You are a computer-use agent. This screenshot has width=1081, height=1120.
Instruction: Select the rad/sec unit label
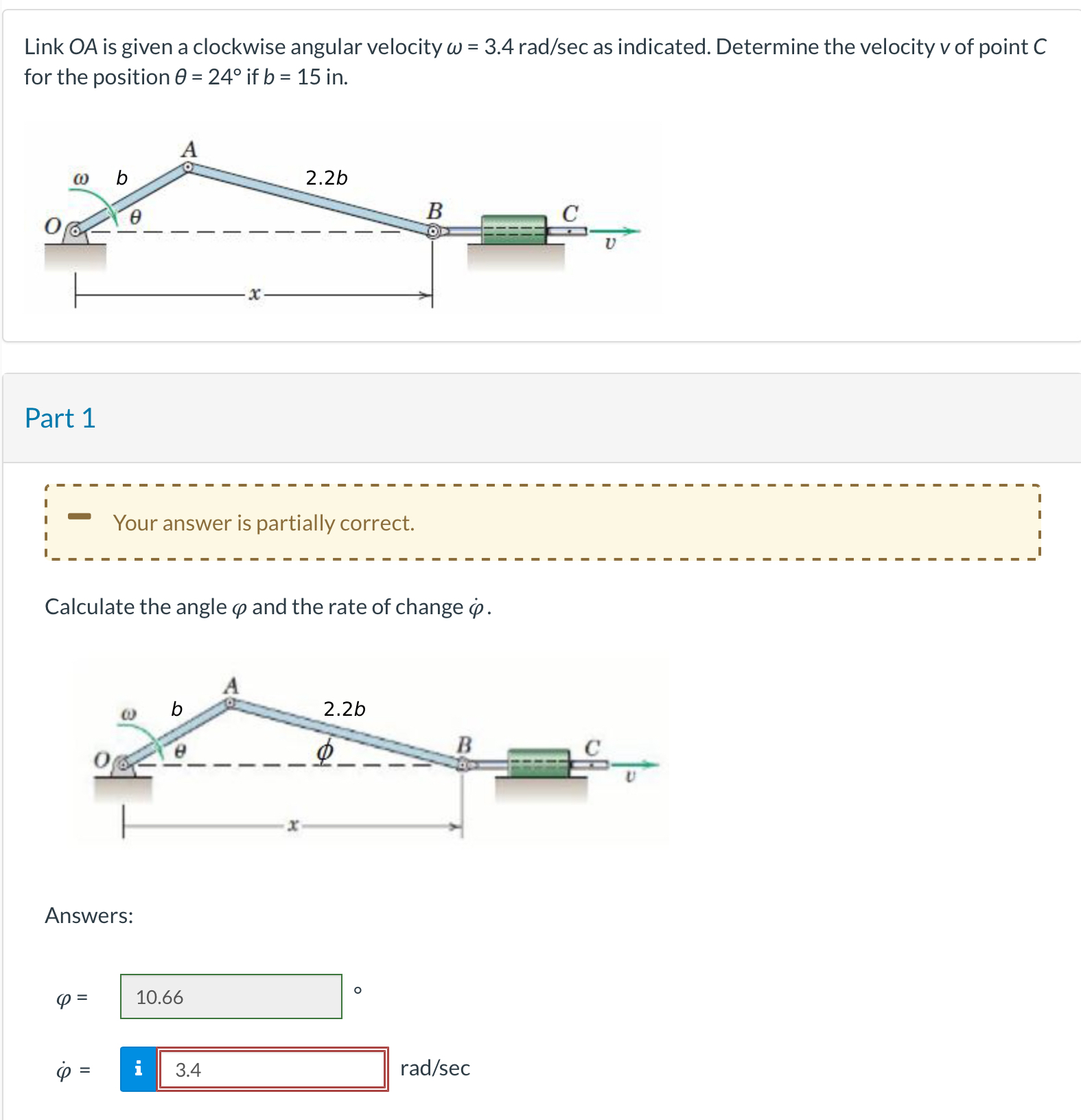[x=435, y=1067]
